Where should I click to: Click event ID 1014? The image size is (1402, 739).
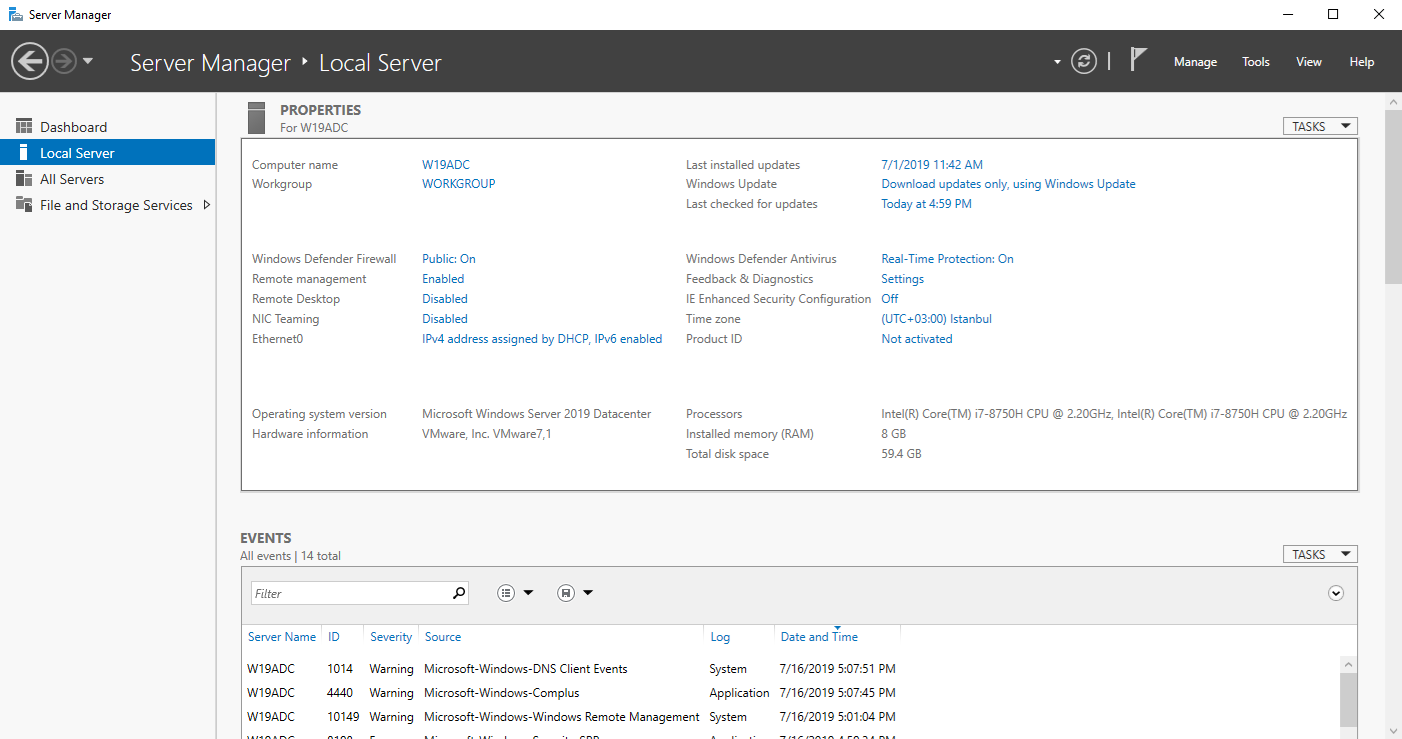point(341,669)
